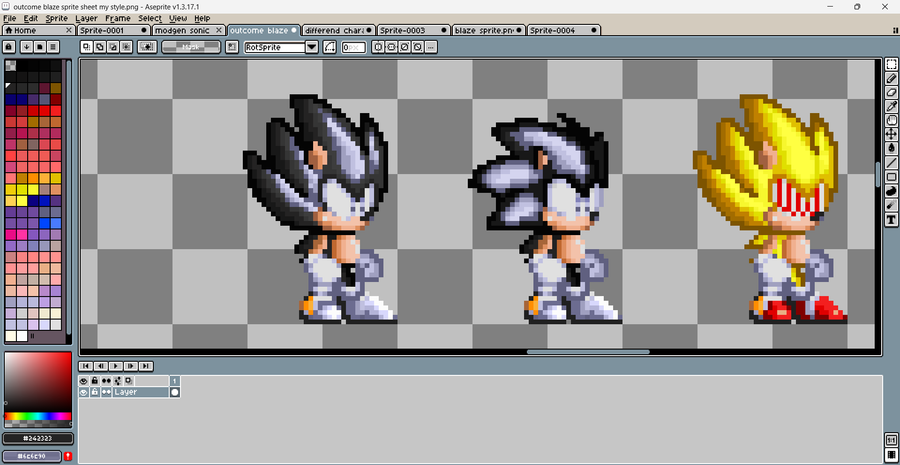Go to the last frame
The width and height of the screenshot is (900, 465).
coord(146,366)
